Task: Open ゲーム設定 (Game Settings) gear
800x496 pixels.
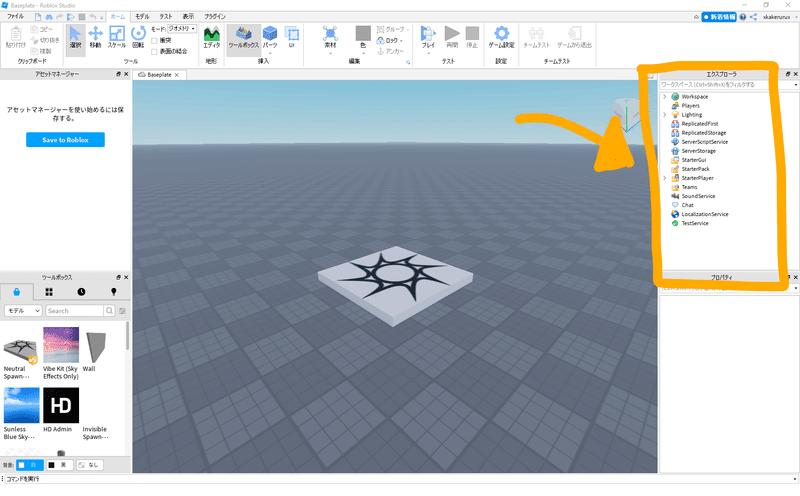Action: point(502,37)
